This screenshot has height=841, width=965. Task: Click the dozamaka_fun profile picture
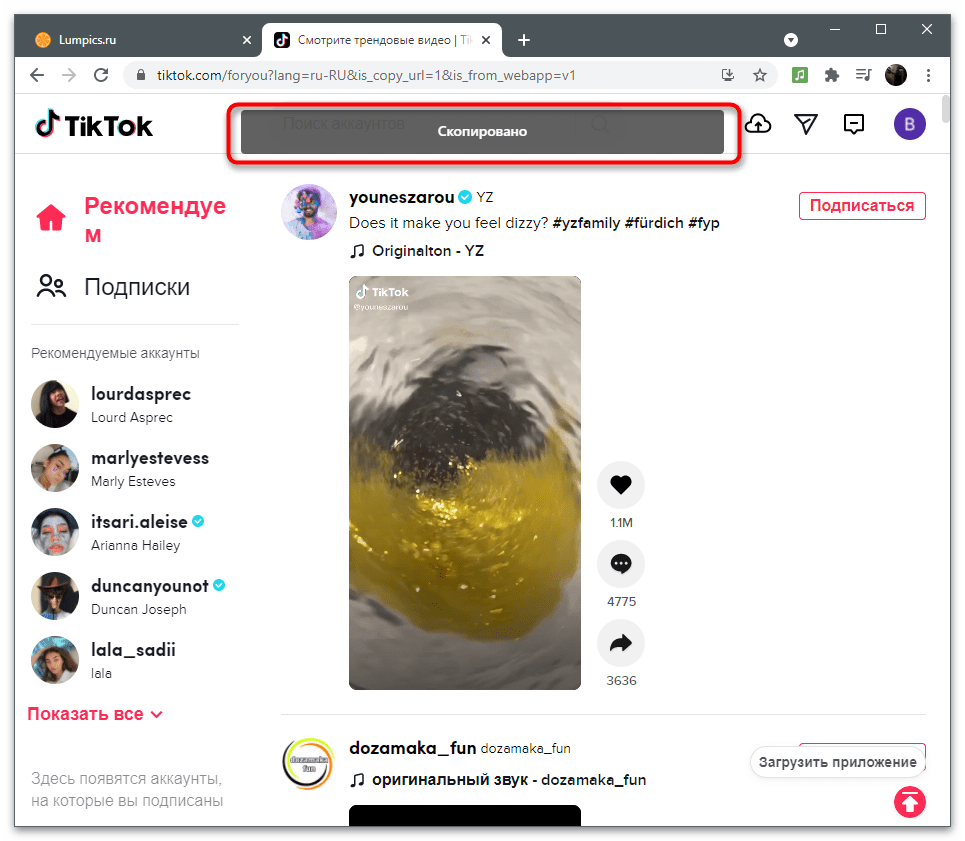[309, 763]
